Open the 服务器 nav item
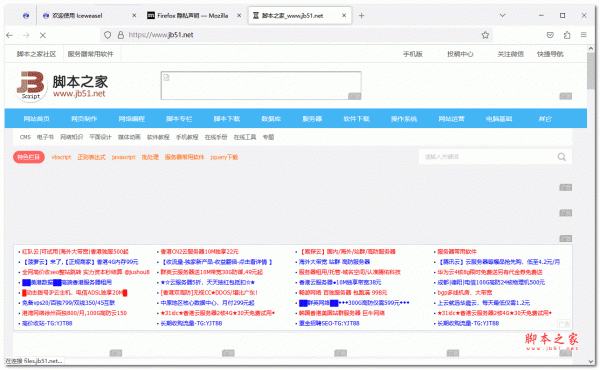The width and height of the screenshot is (600, 370). coord(312,119)
